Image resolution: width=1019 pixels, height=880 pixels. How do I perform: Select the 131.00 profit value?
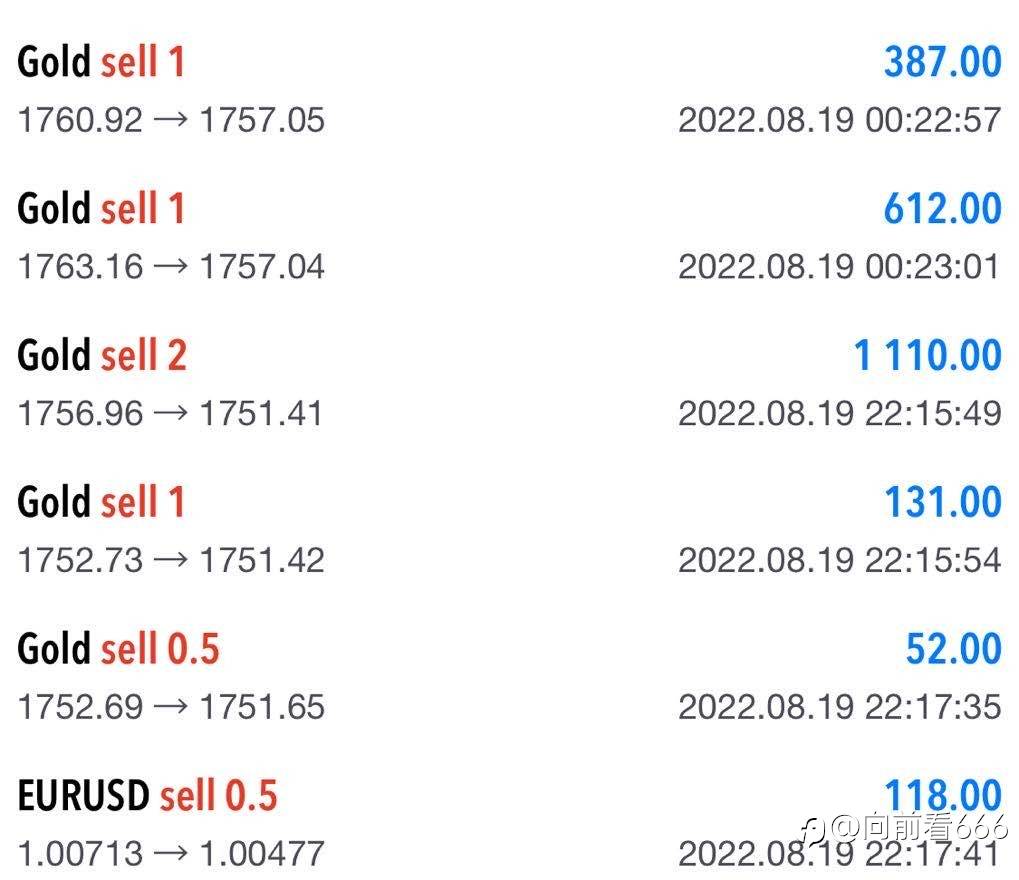[x=943, y=502]
